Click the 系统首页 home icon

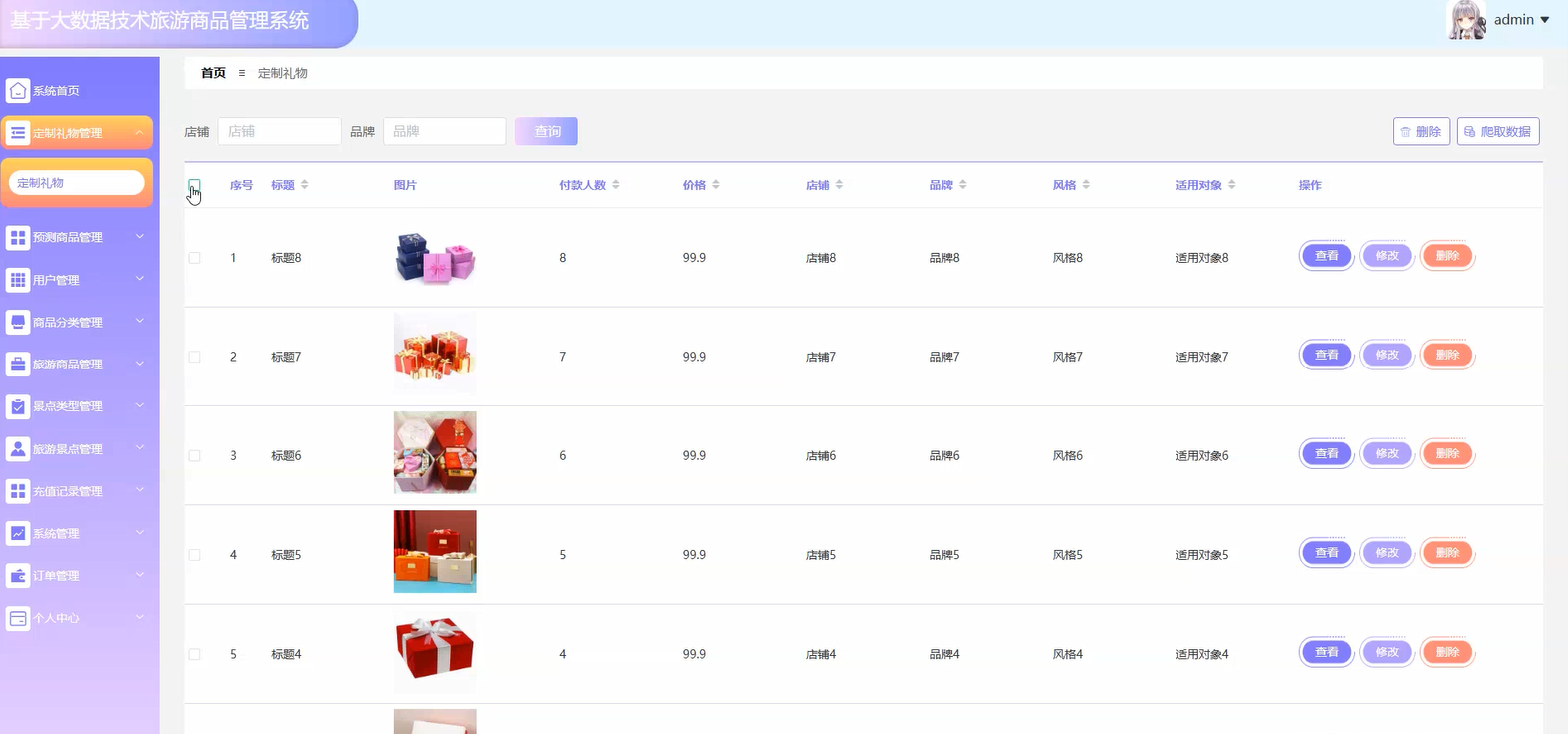[18, 91]
